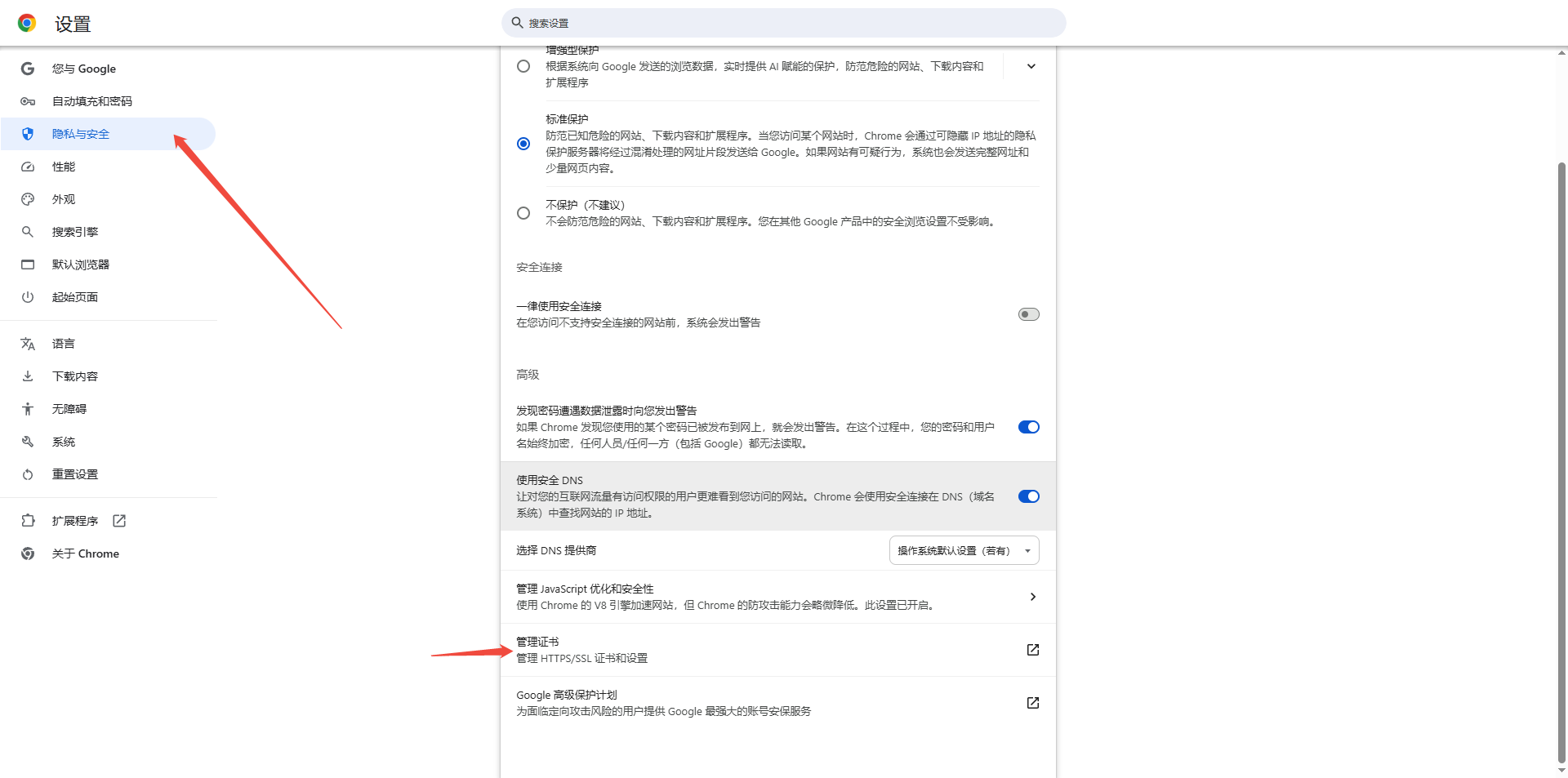Go to 搜索引擎 settings section
Image resolution: width=1568 pixels, height=778 pixels.
pos(75,232)
